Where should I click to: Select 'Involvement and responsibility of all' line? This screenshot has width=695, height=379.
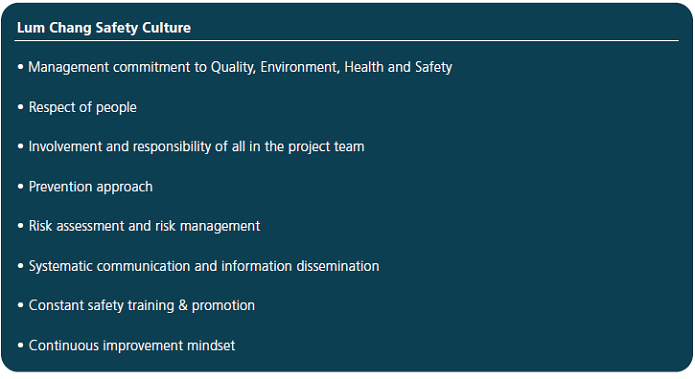[x=196, y=147]
